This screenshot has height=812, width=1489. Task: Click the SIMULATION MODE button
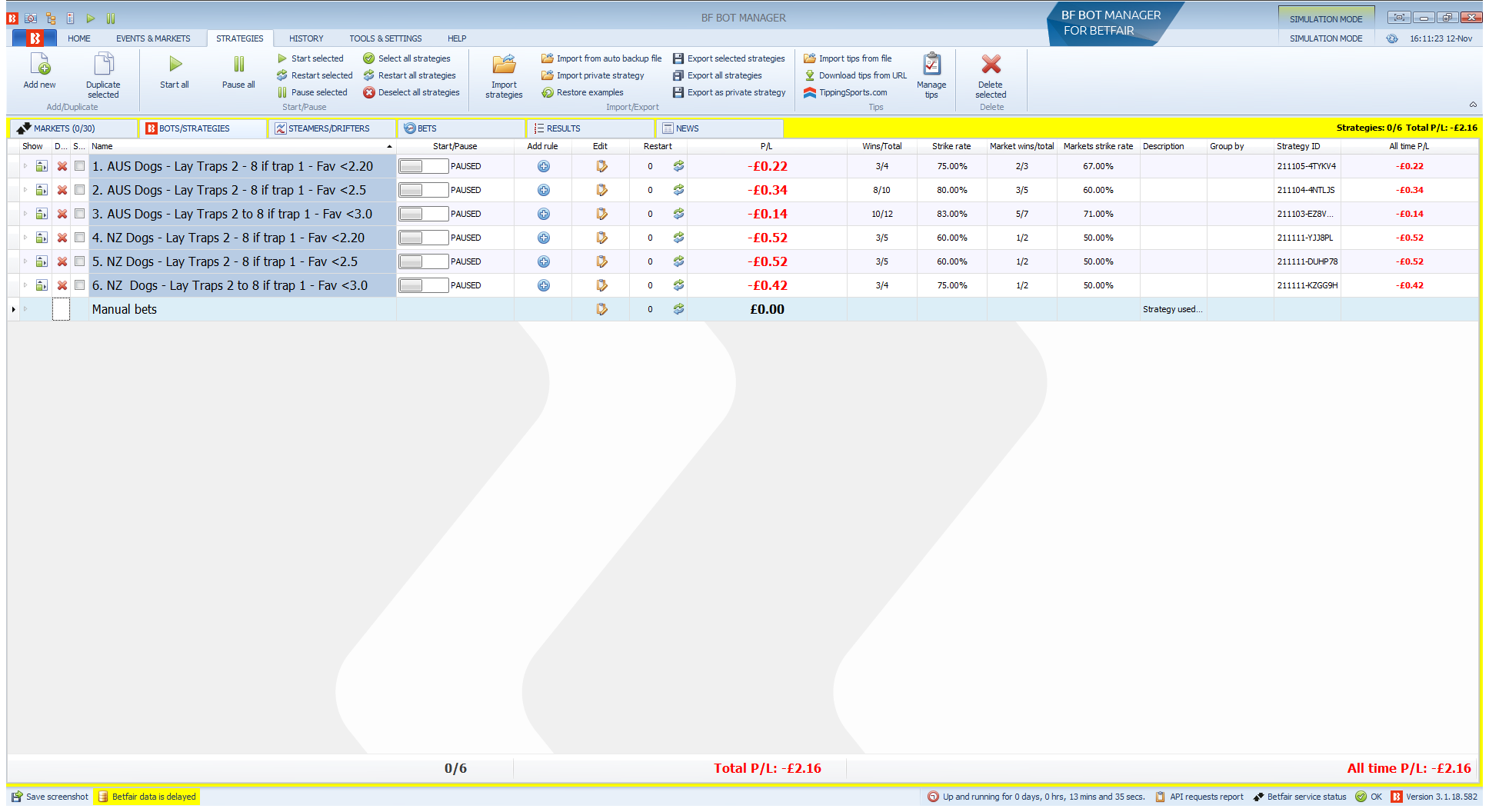tap(1326, 18)
